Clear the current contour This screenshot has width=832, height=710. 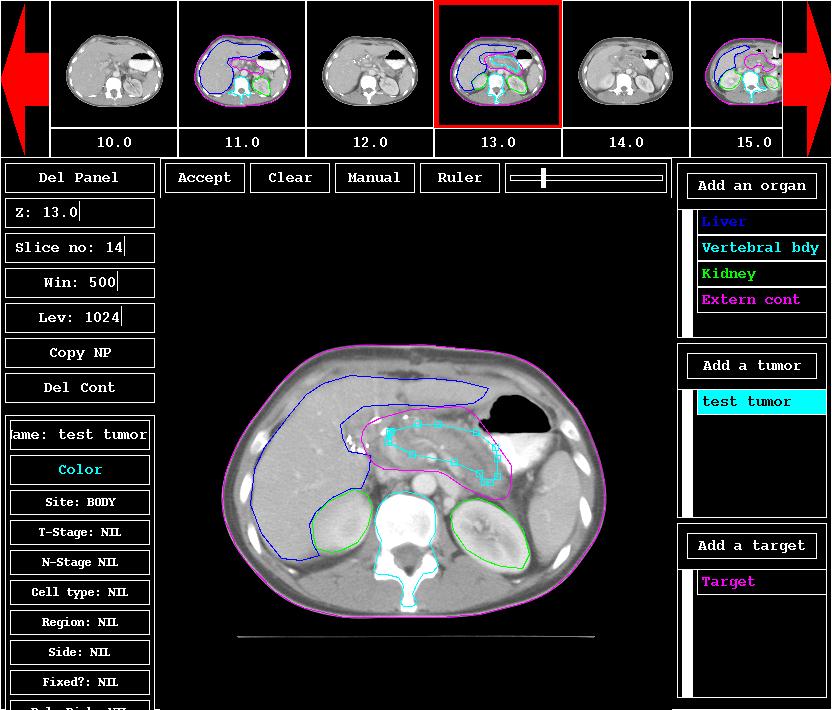coord(290,178)
